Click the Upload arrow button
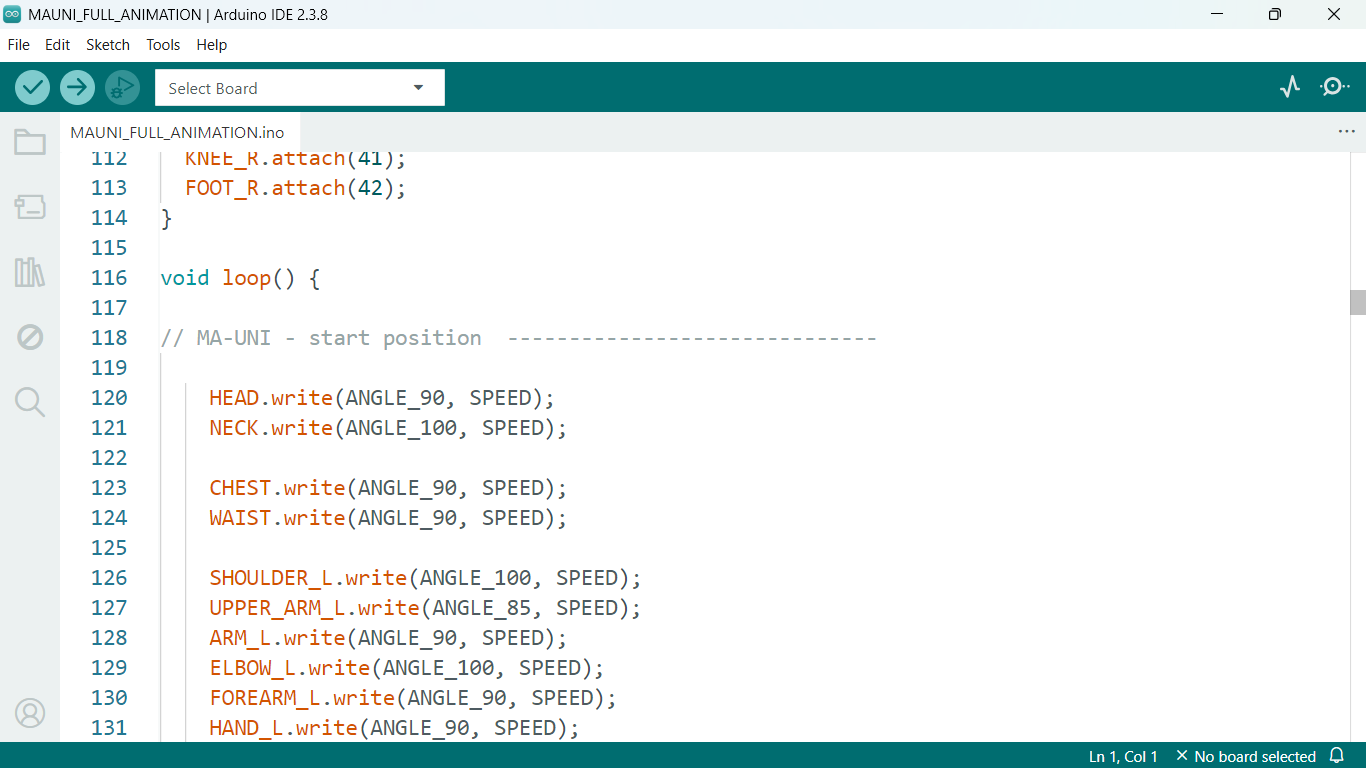Viewport: 1366px width, 768px height. [77, 88]
